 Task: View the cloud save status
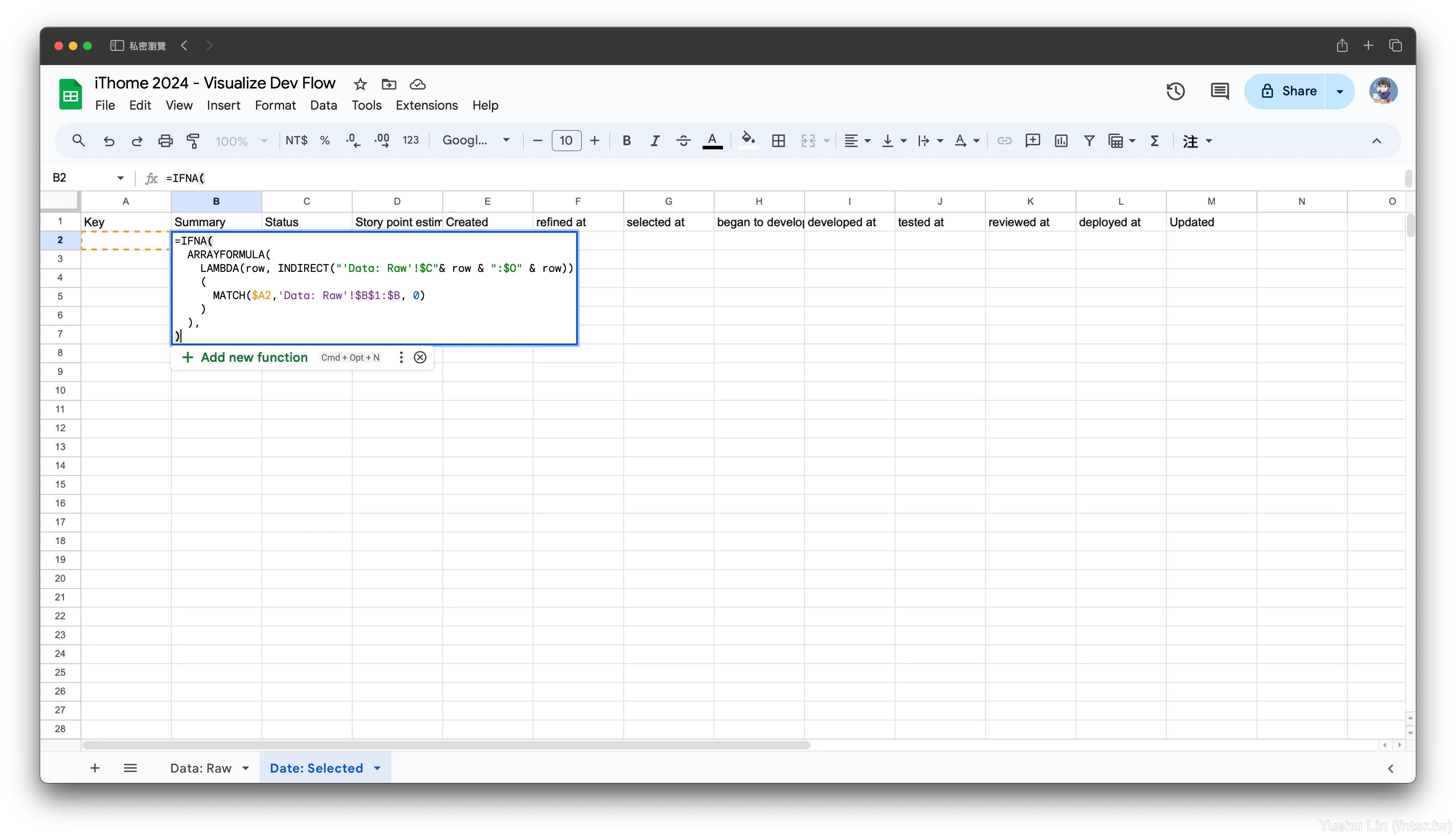tap(417, 85)
